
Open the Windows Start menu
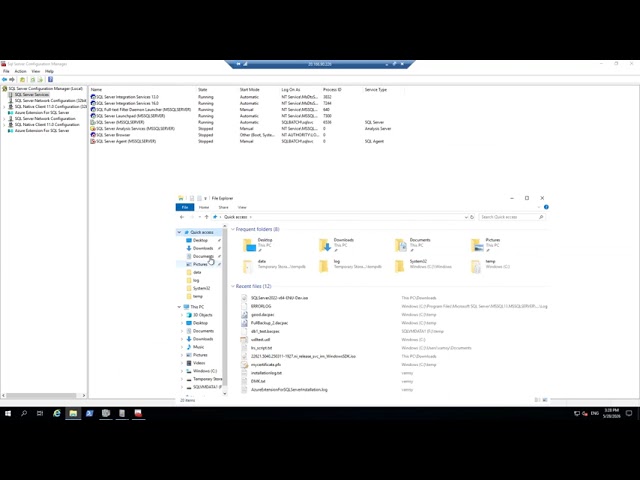8,413
